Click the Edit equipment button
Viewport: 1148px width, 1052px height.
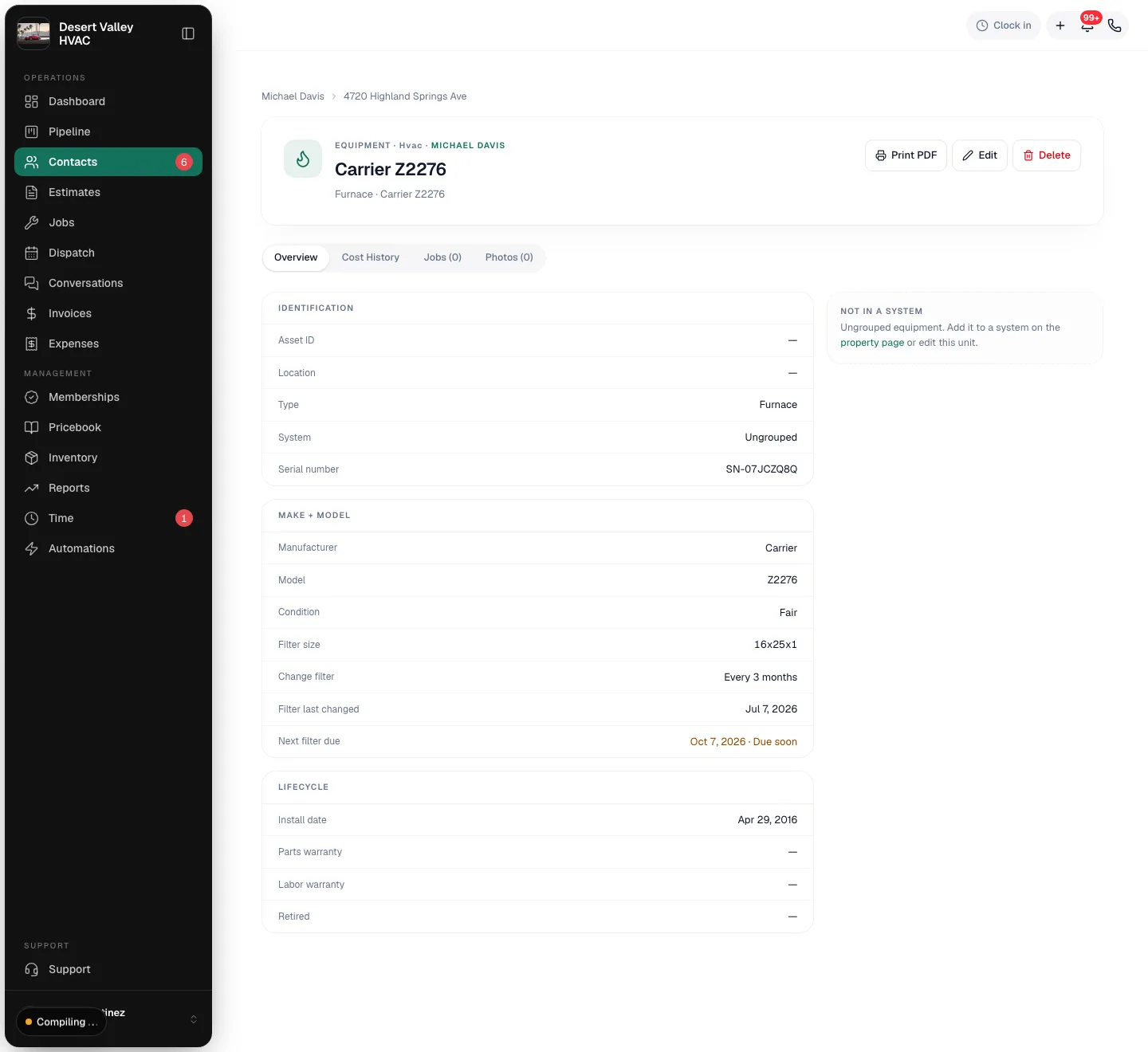coord(980,155)
